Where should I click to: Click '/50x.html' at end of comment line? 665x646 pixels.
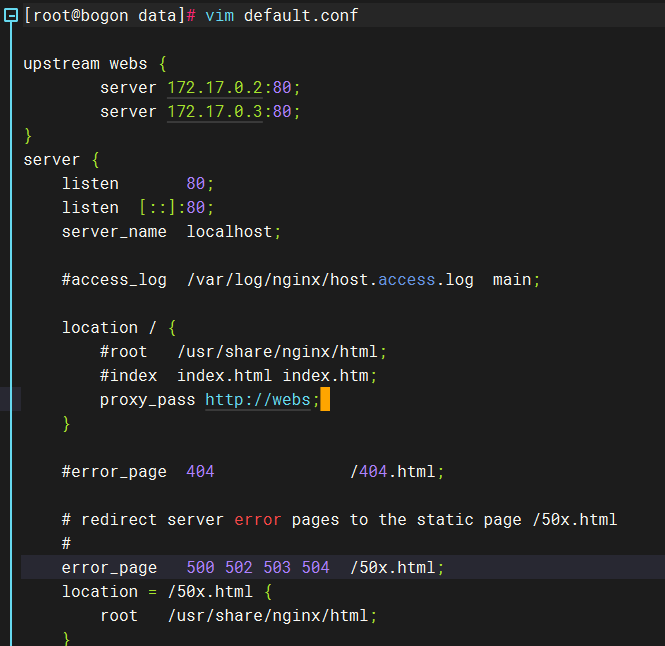(575, 520)
